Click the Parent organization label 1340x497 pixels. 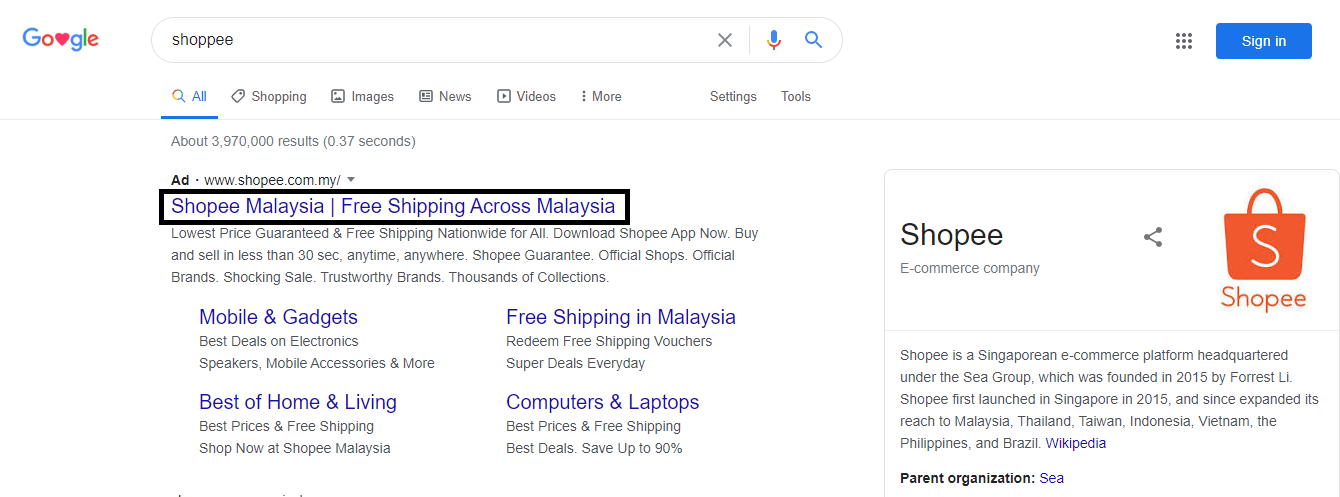tap(968, 478)
